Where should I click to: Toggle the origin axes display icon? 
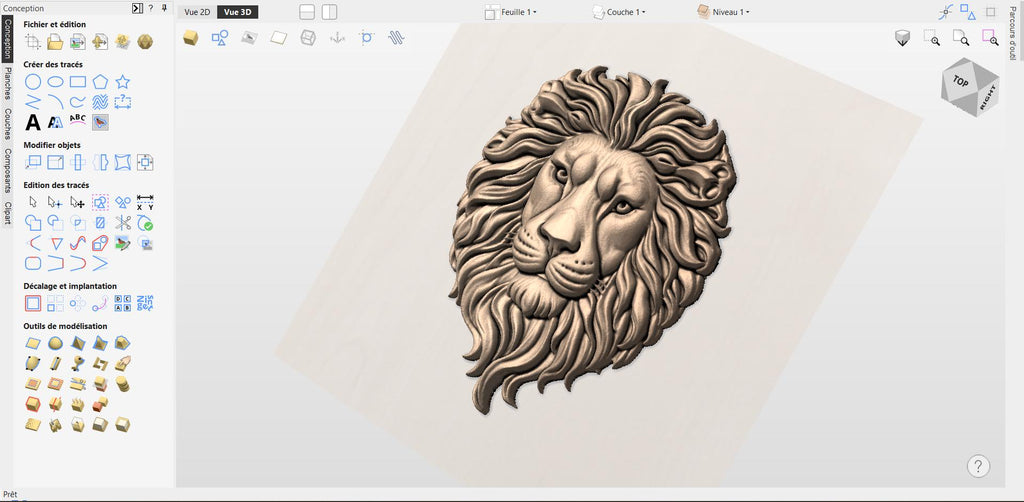point(337,38)
